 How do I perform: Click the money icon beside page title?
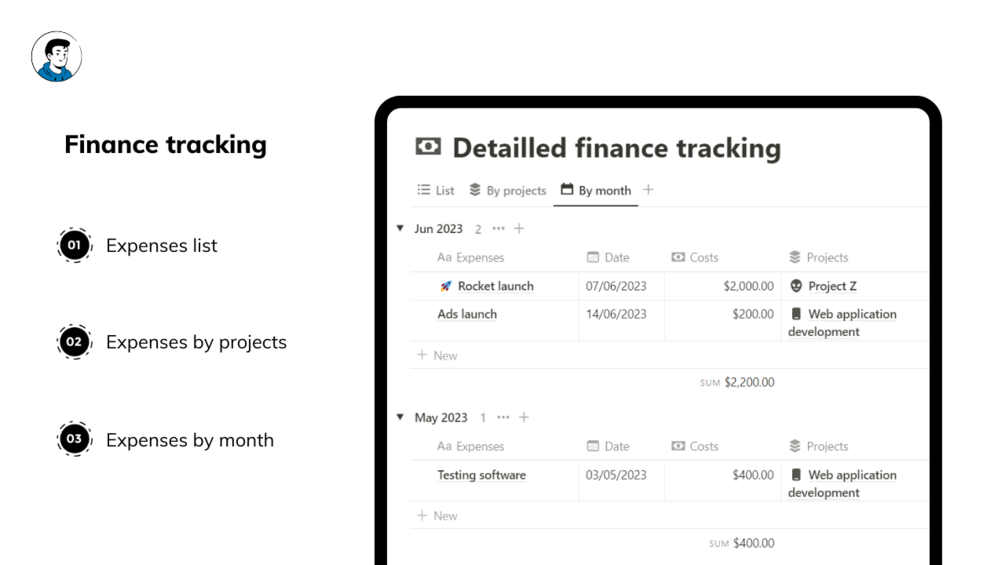[428, 147]
